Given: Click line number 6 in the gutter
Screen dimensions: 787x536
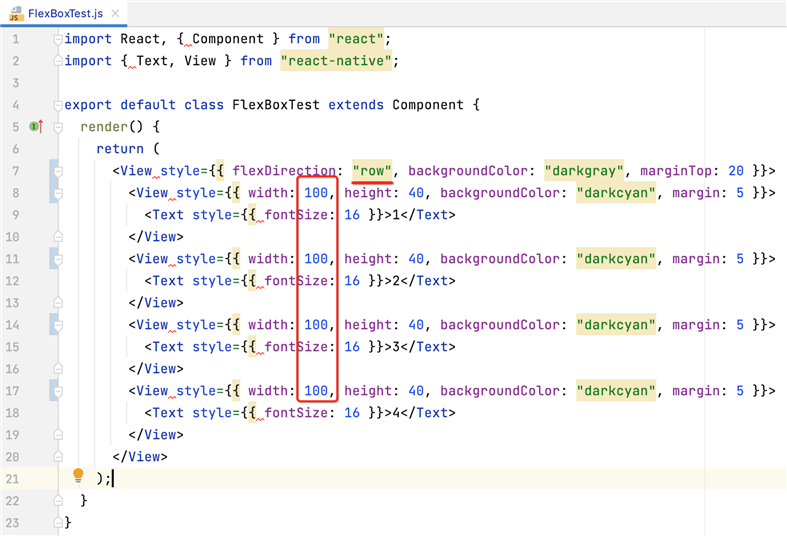Looking at the screenshot, I should click(x=16, y=149).
